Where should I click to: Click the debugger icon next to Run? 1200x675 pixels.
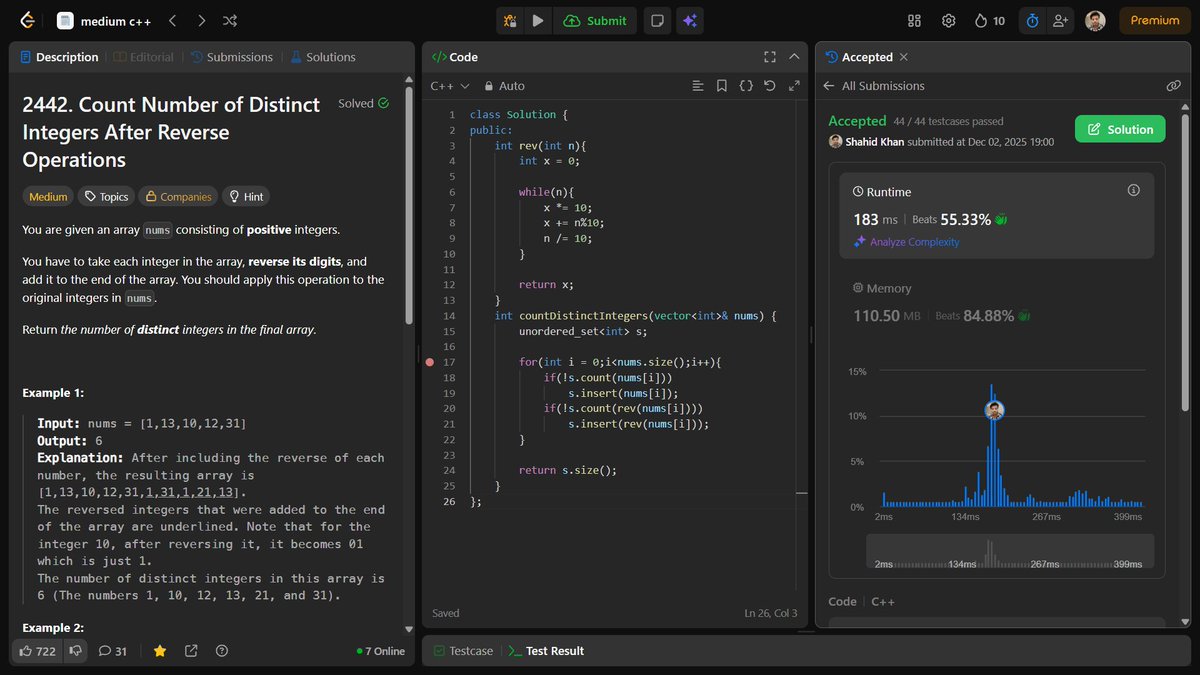click(510, 20)
